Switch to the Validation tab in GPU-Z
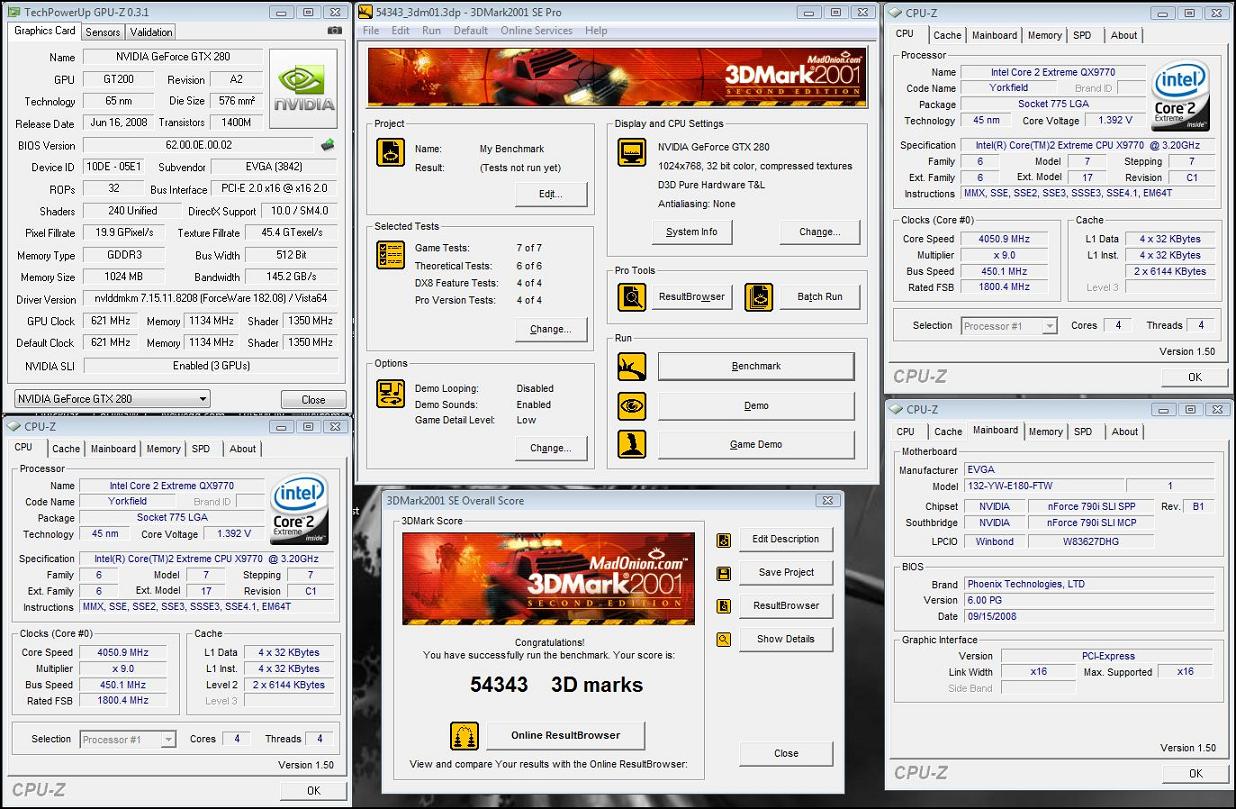Screen dimensions: 1236x809 click(152, 32)
